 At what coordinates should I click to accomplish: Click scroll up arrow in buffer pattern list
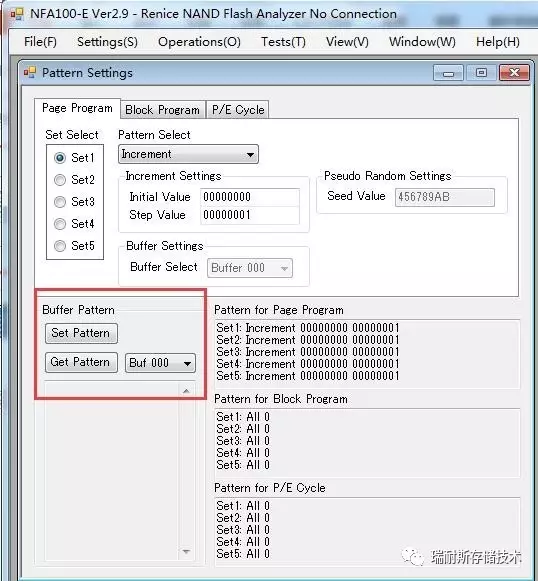click(186, 391)
